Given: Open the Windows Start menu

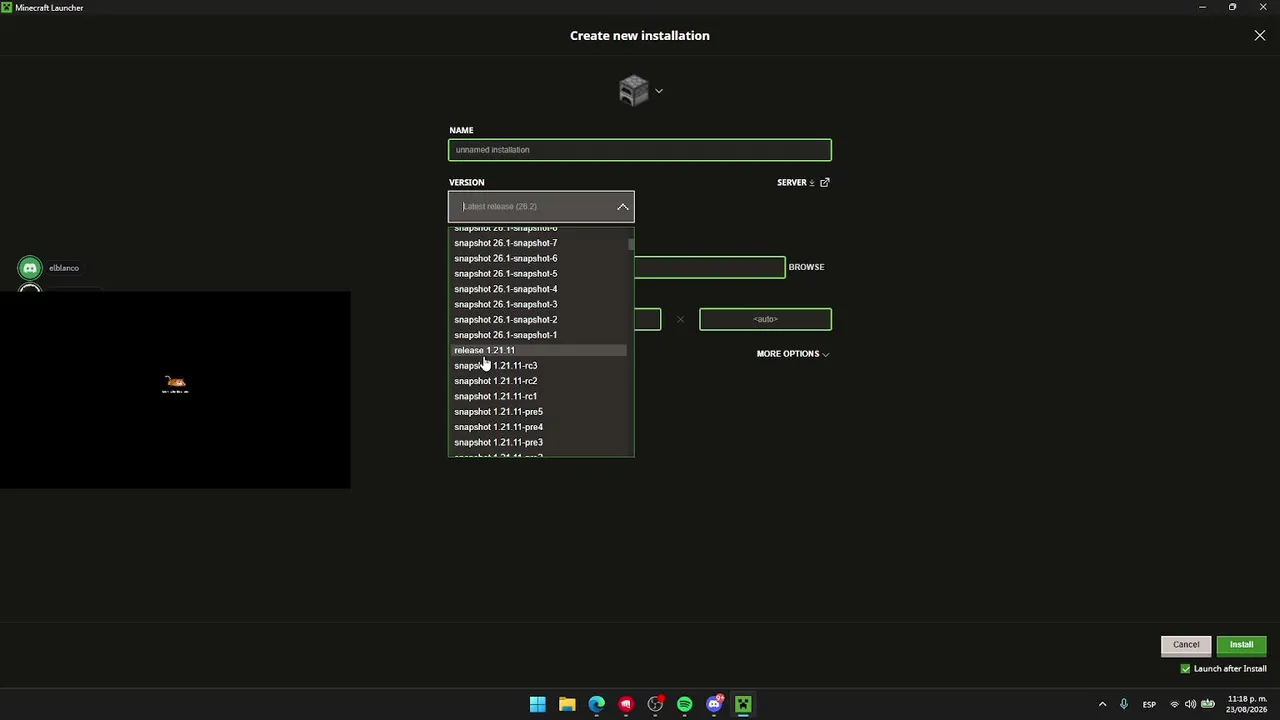Looking at the screenshot, I should (x=537, y=705).
